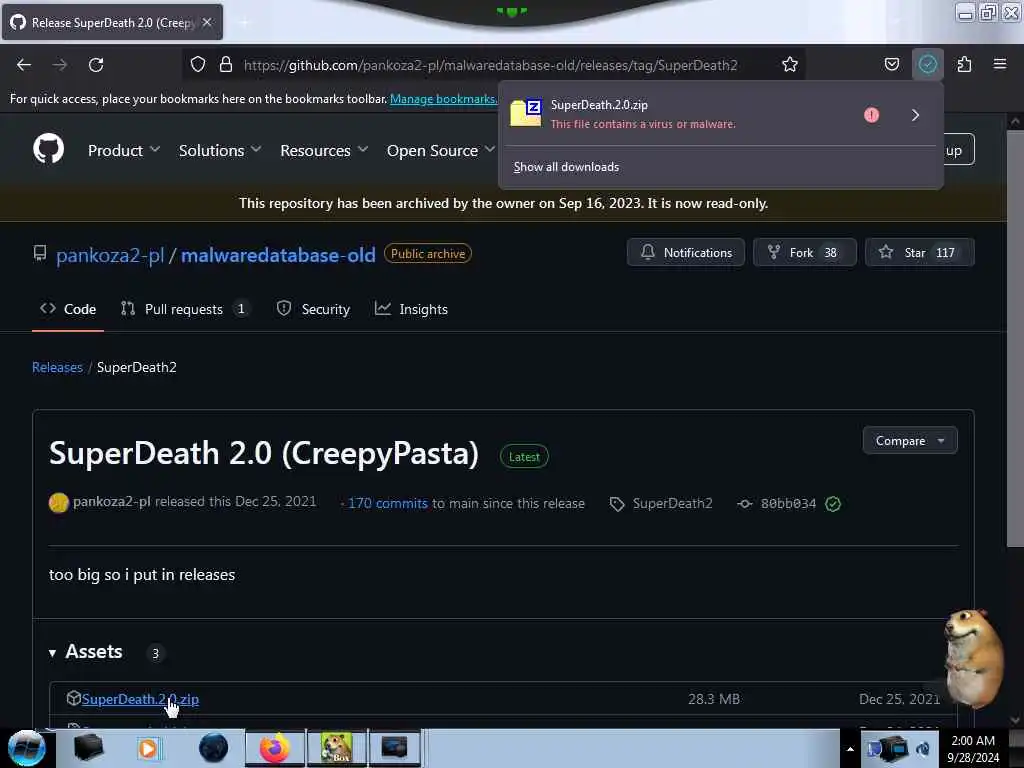Click the page vertical scrollbar thumb
Screen dimensions: 1024x768
pyautogui.click(x=1014, y=338)
